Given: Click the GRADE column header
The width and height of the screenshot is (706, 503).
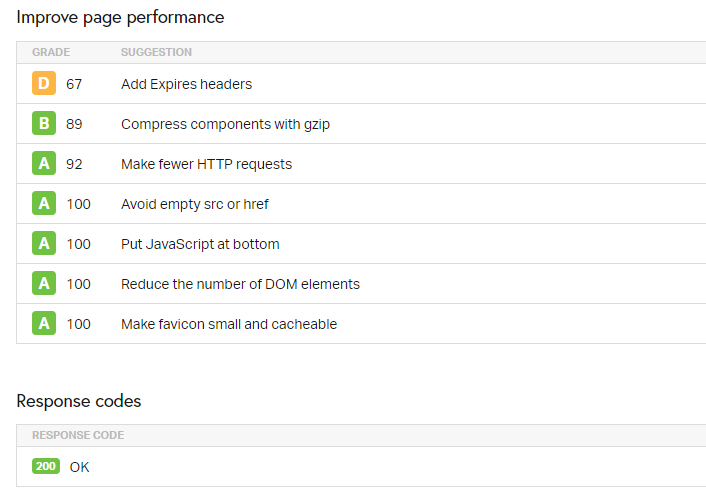Looking at the screenshot, I should [x=51, y=52].
